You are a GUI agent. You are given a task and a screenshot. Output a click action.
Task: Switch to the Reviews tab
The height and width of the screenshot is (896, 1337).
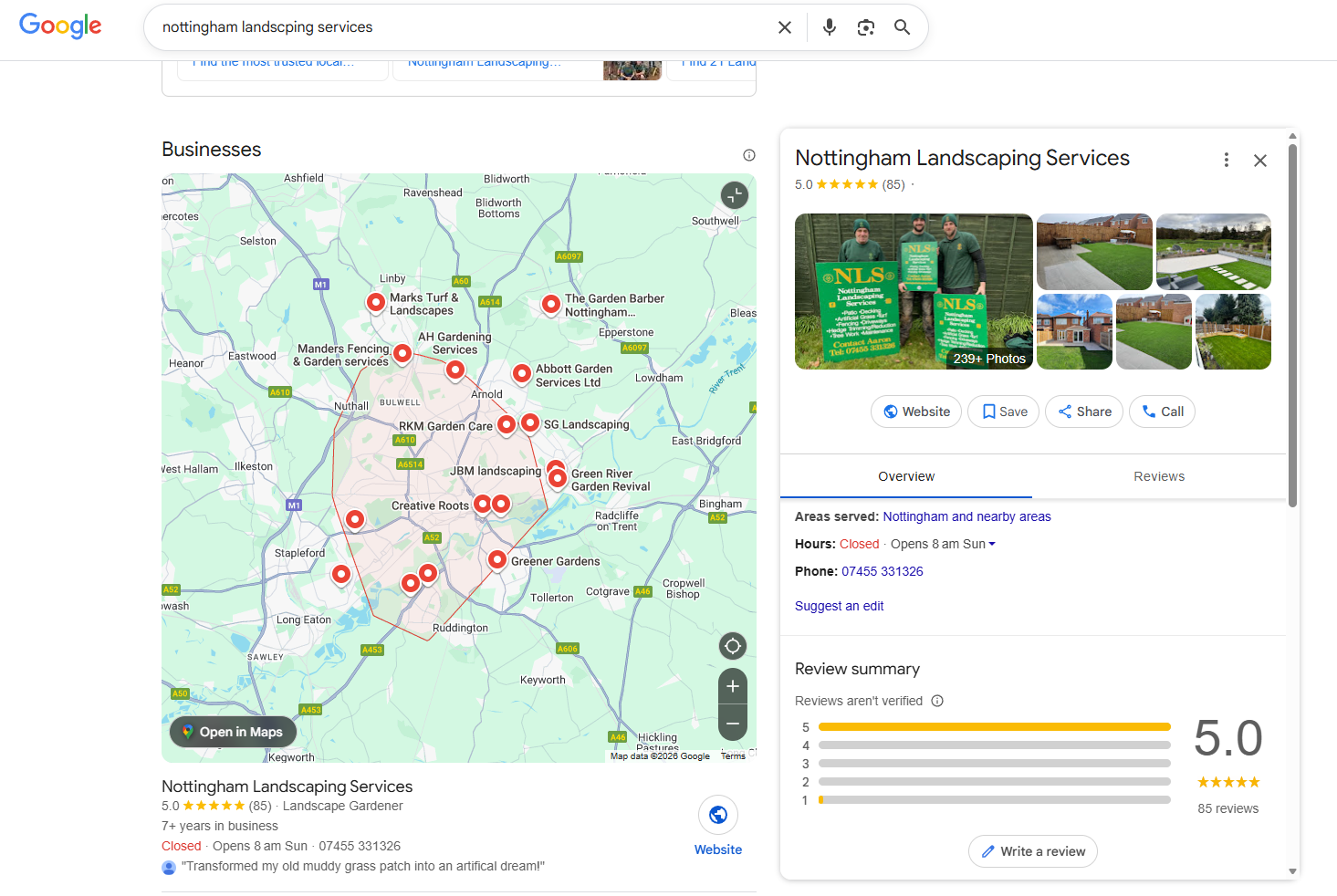(1158, 476)
